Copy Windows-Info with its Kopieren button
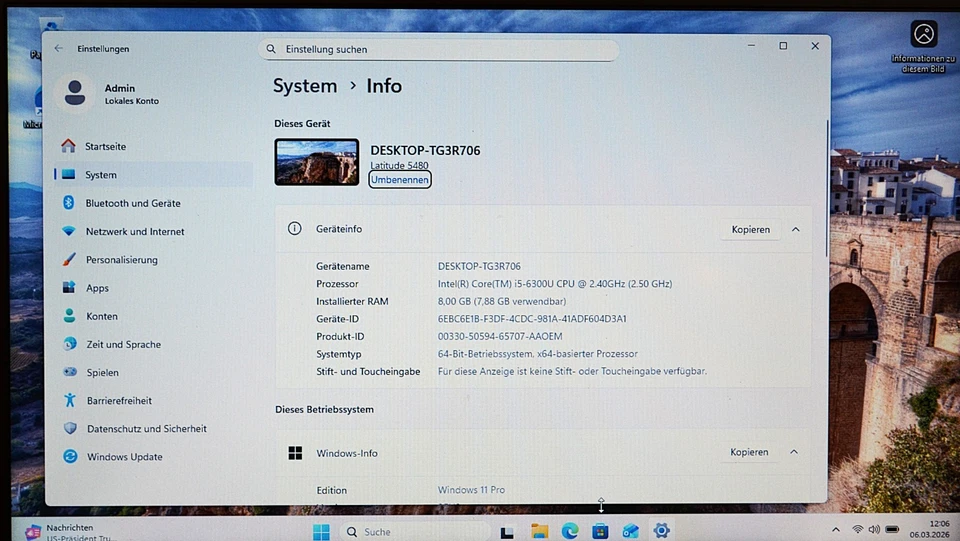The image size is (960, 541). point(749,452)
